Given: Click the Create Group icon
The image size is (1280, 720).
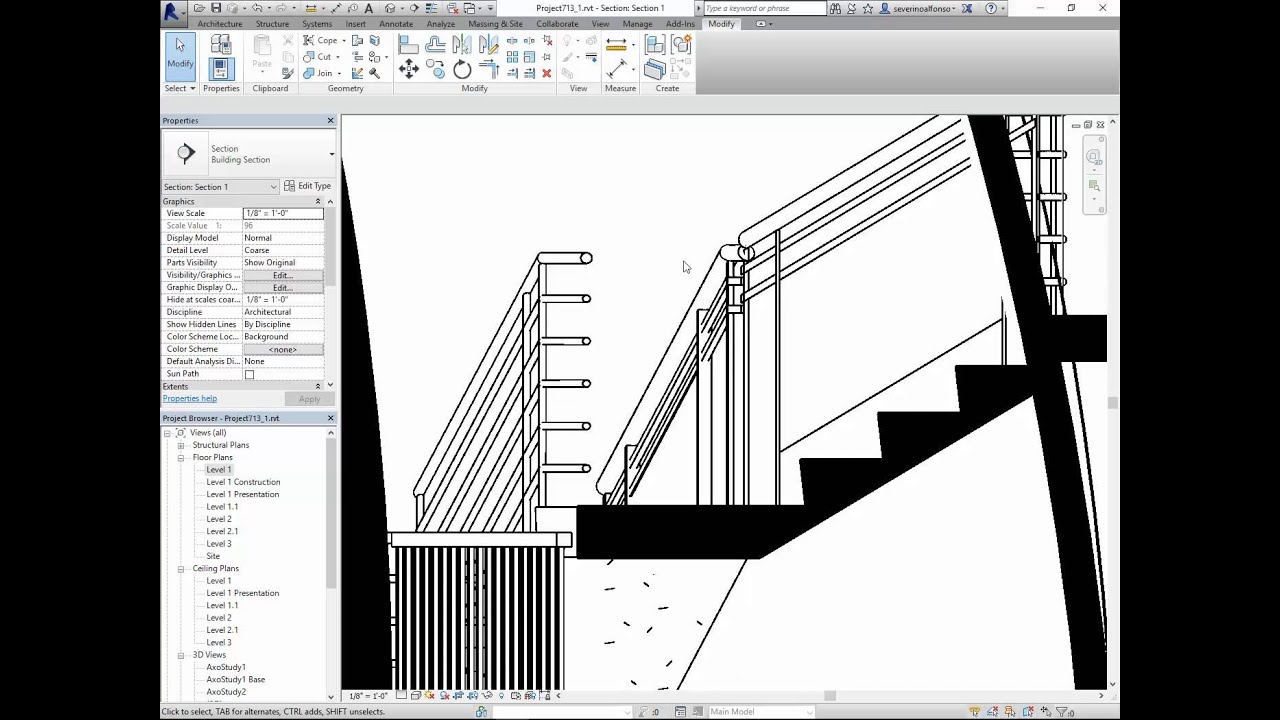Looking at the screenshot, I should [681, 44].
